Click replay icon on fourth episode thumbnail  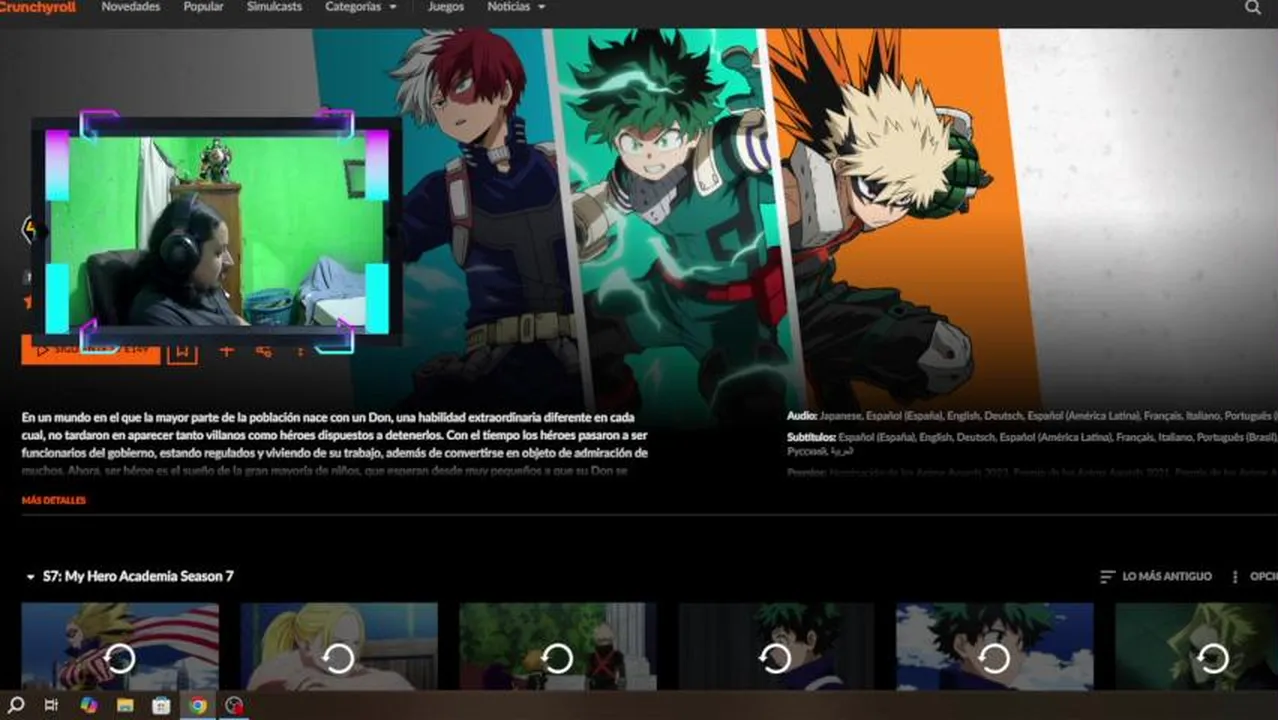pyautogui.click(x=775, y=657)
